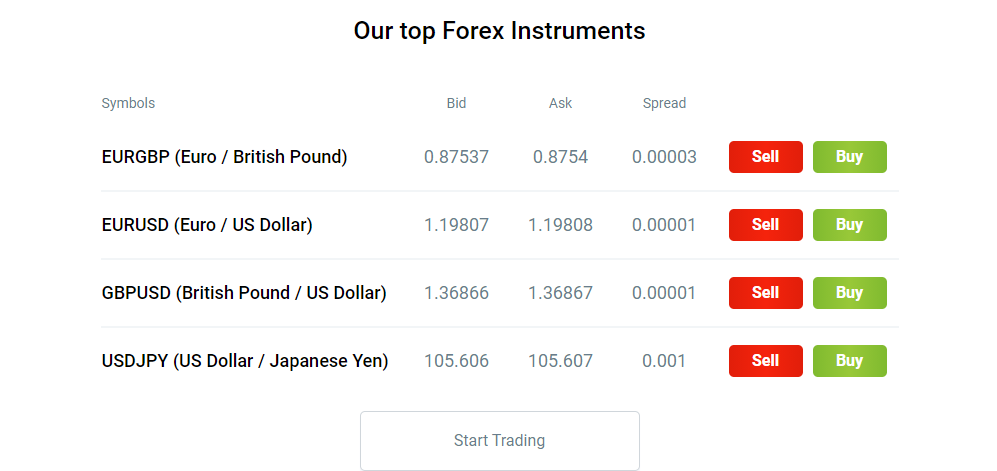Click the Our top Forex Instruments heading
997x471 pixels.
[x=500, y=31]
